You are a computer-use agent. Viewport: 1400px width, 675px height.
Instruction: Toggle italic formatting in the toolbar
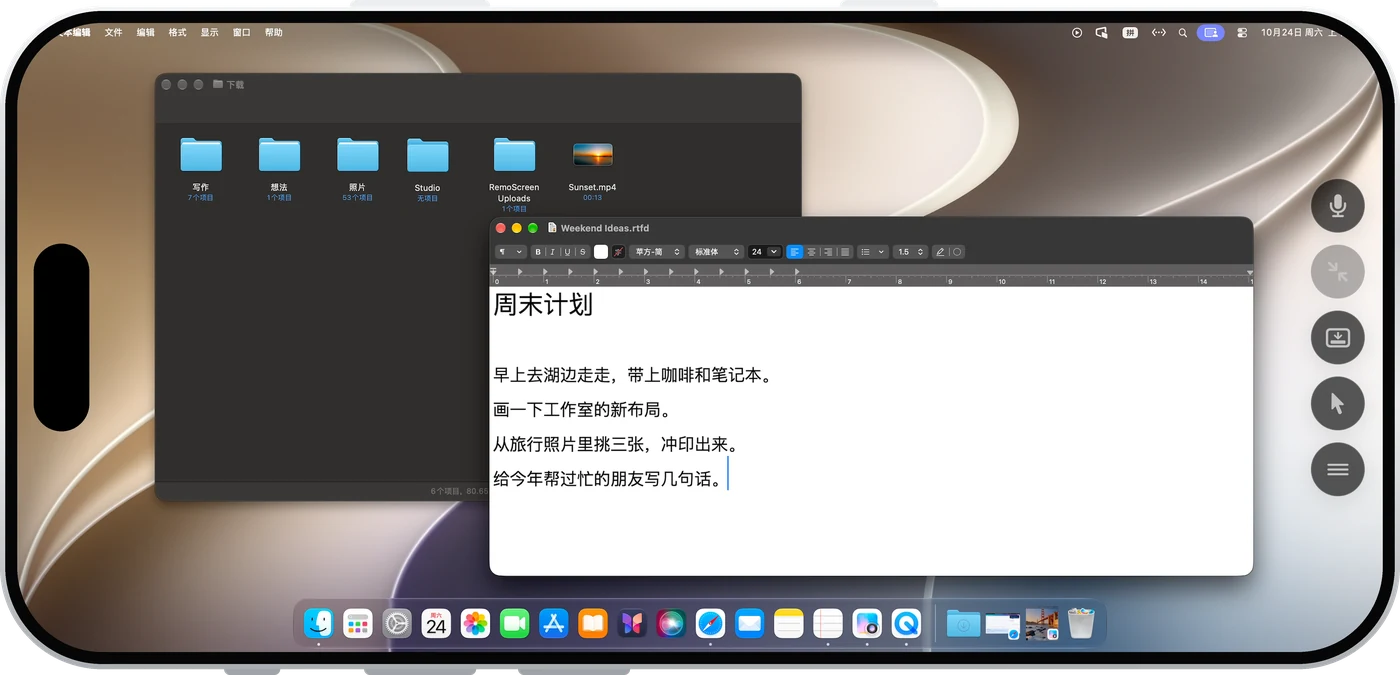pos(552,252)
